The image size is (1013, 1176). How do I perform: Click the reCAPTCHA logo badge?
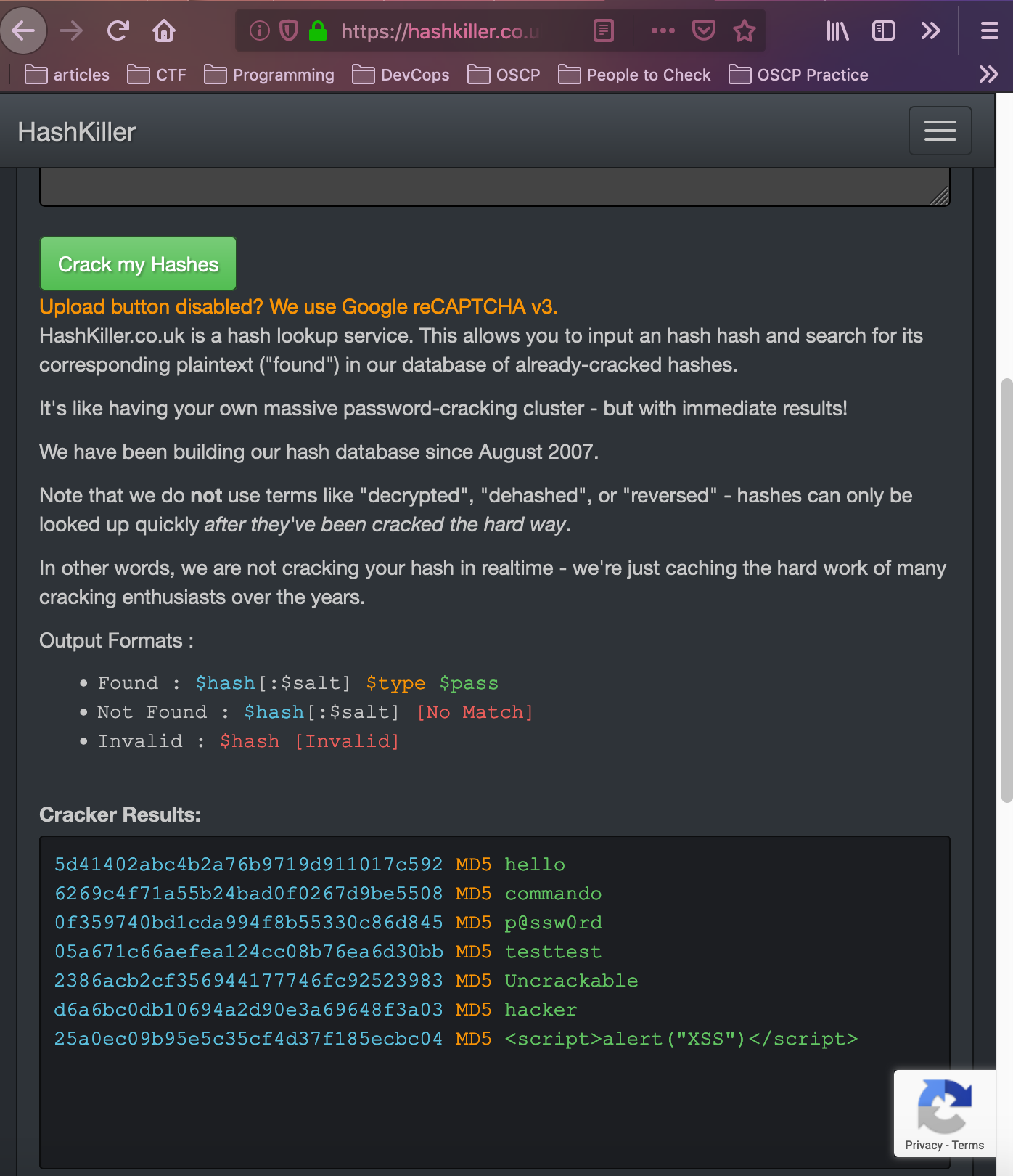point(944,1107)
